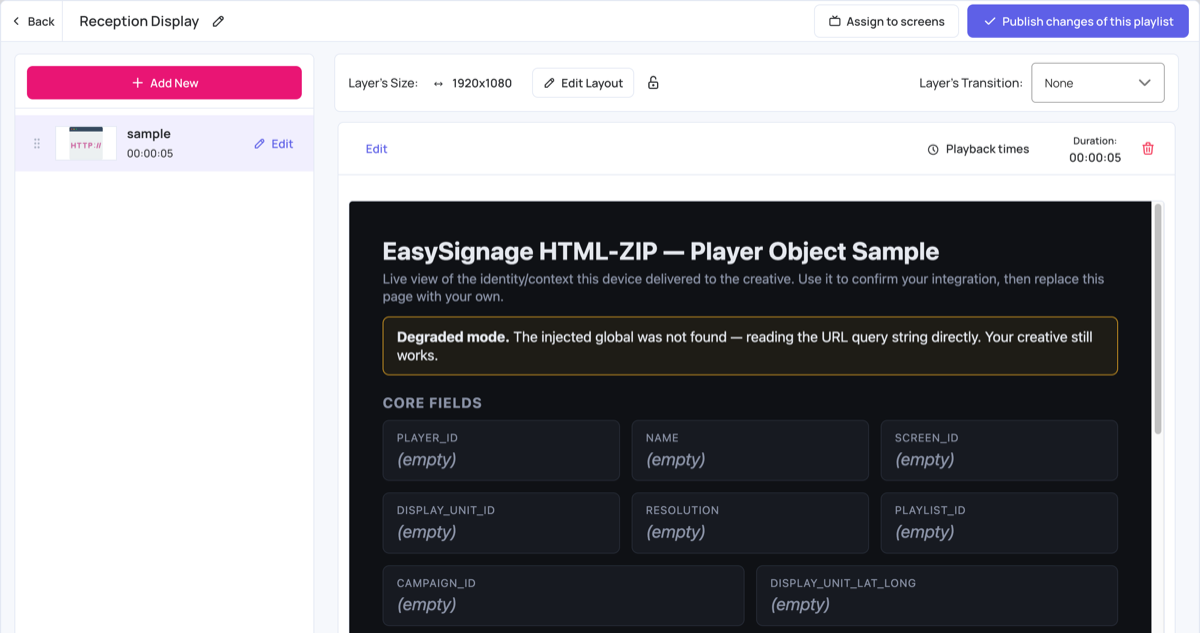
Task: Click the Degraded mode warning banner
Action: pos(750,346)
